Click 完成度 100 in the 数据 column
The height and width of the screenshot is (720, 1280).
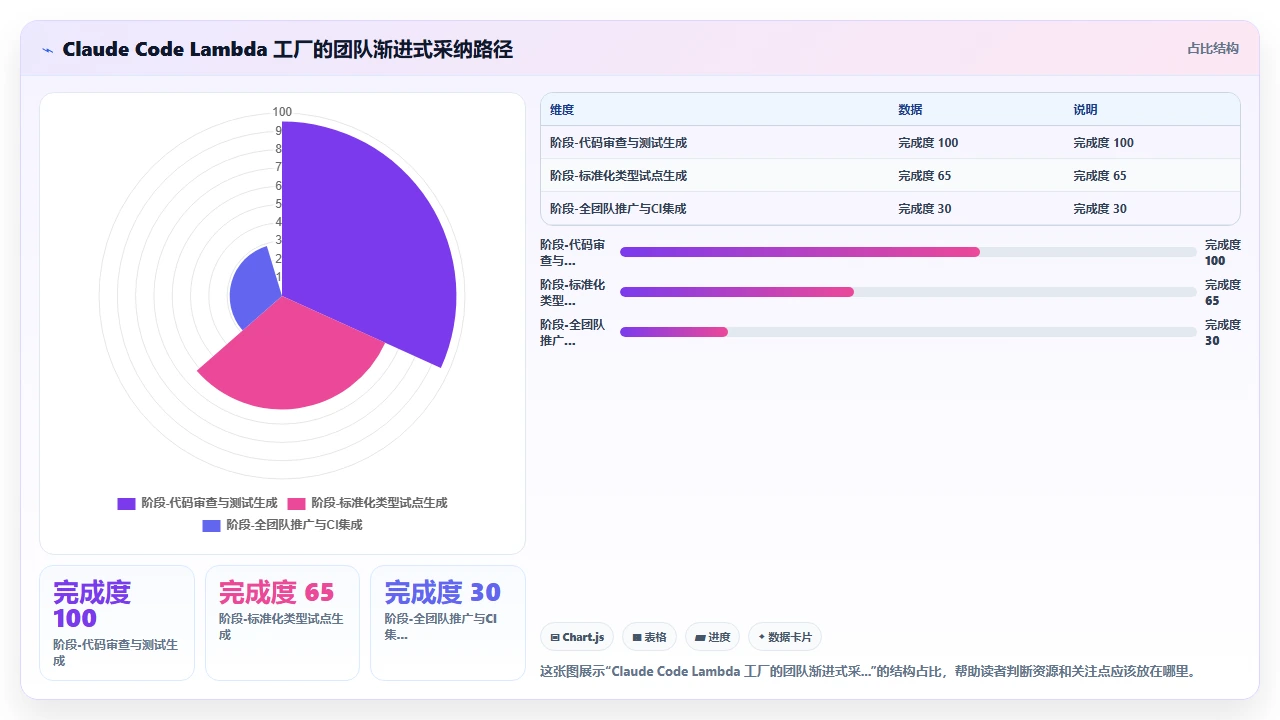(x=928, y=143)
